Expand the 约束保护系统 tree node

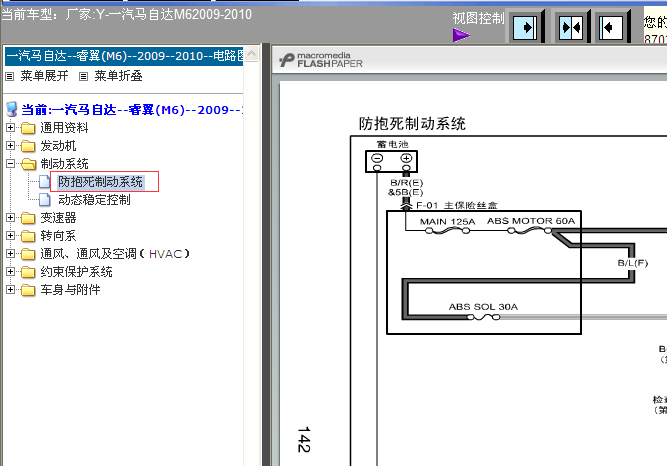pos(11,272)
